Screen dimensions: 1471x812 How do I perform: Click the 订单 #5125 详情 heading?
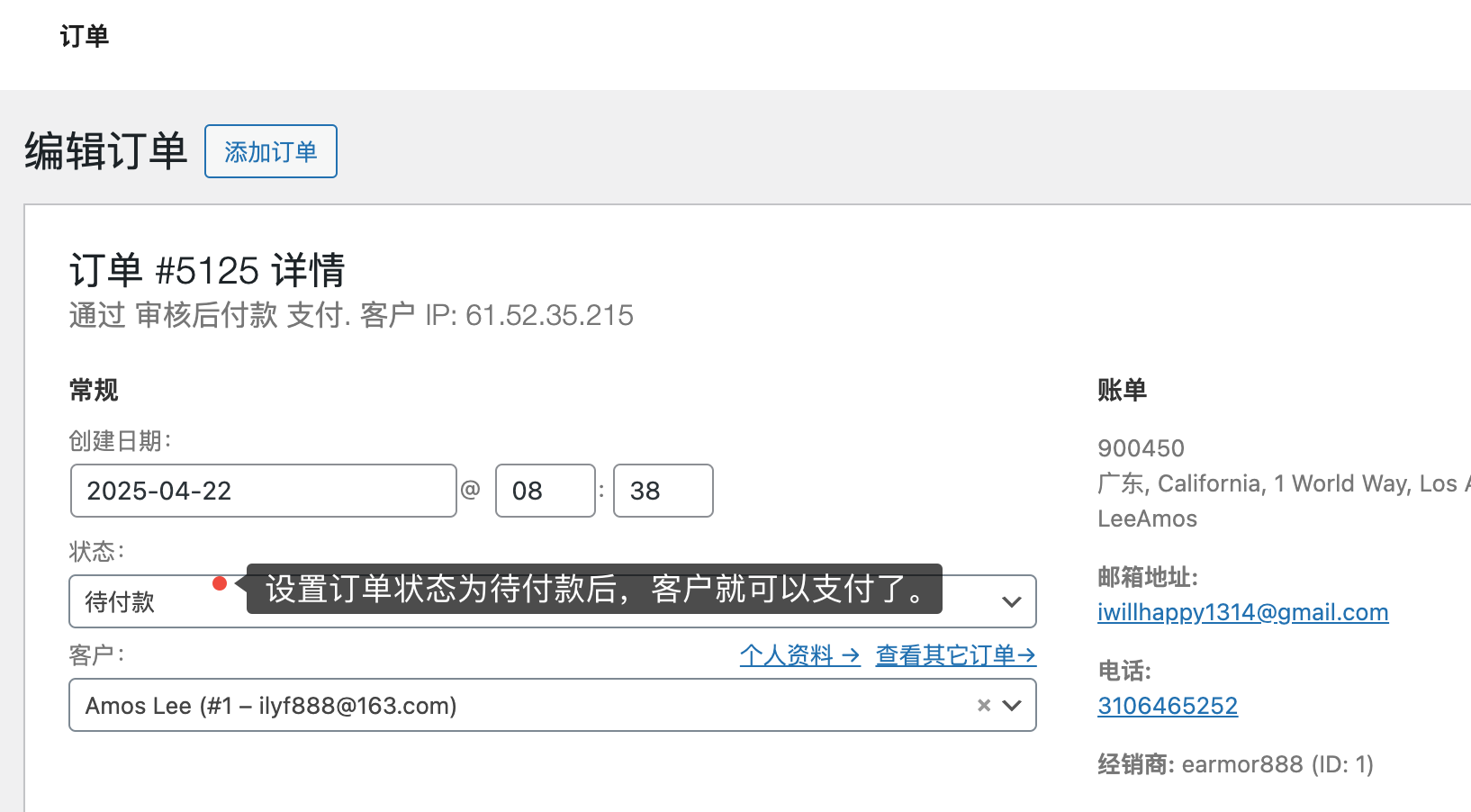pos(207,270)
